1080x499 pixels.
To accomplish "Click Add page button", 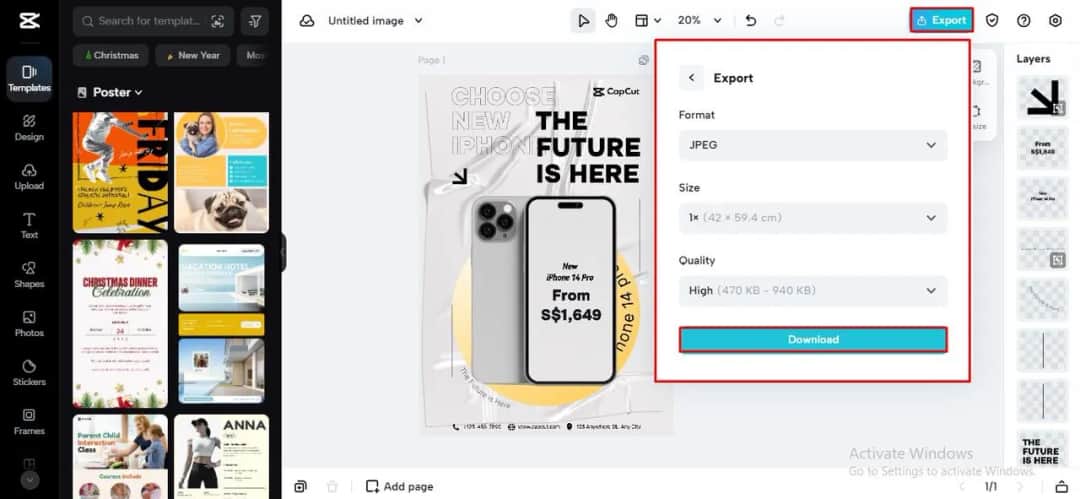I will pos(399,486).
